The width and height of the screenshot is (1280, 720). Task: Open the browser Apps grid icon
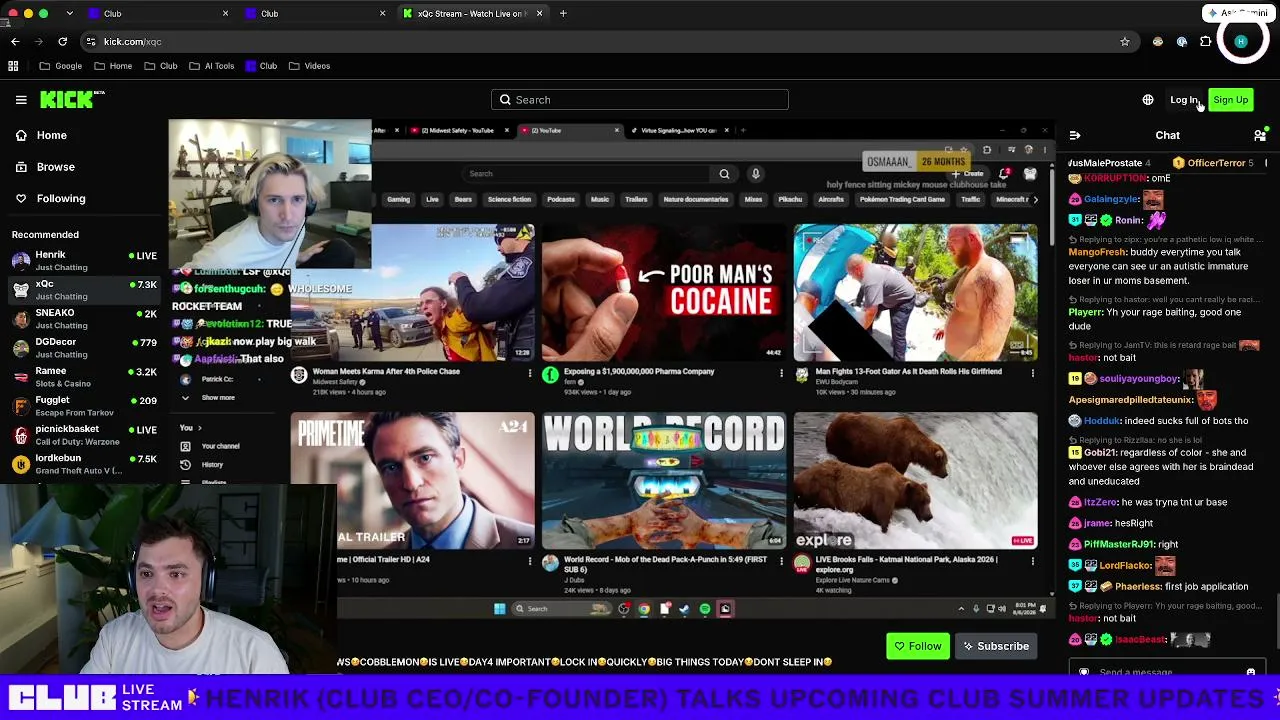click(x=13, y=66)
